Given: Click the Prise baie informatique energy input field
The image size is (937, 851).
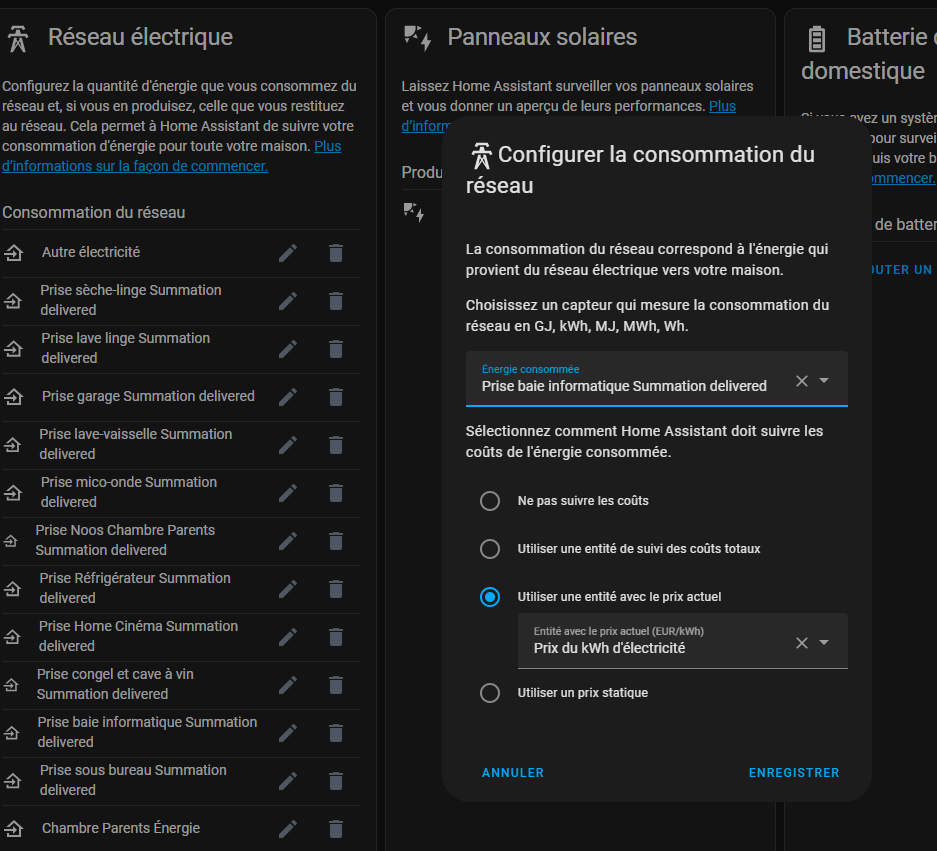Looking at the screenshot, I should tap(625, 385).
